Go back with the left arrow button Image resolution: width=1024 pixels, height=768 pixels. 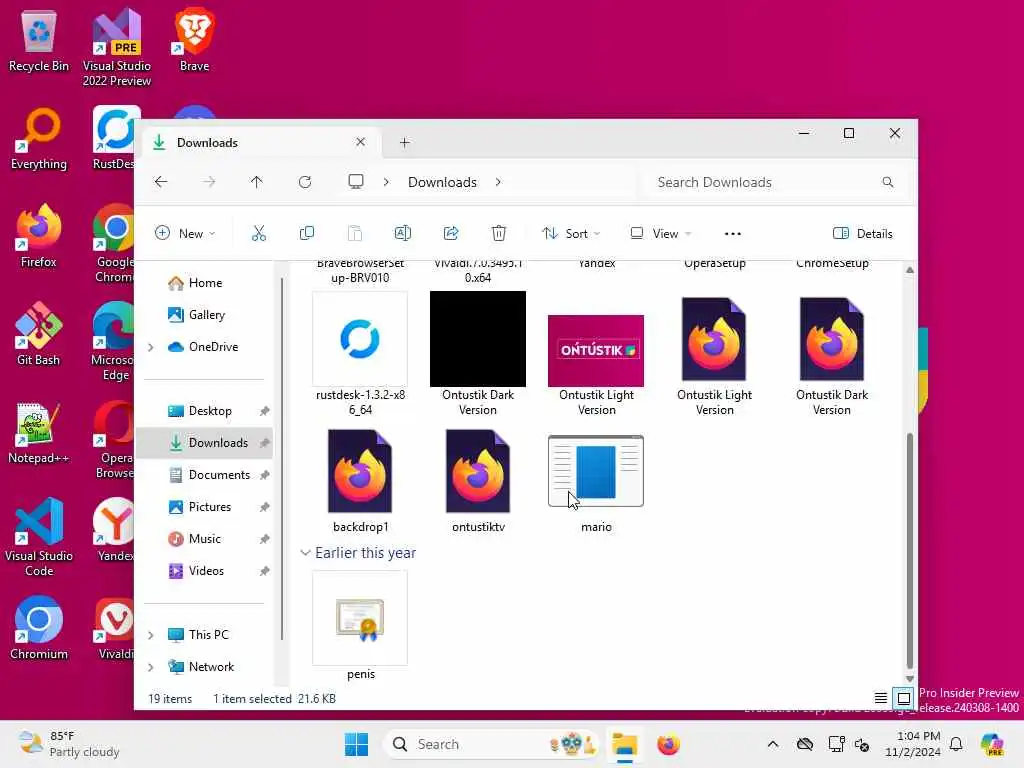coord(161,182)
